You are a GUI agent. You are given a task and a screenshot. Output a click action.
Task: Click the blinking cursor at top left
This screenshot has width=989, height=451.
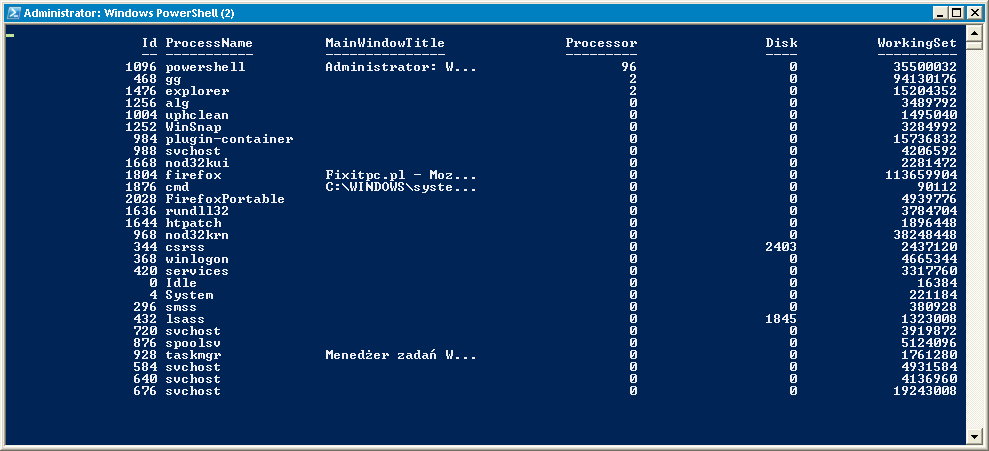pos(9,33)
